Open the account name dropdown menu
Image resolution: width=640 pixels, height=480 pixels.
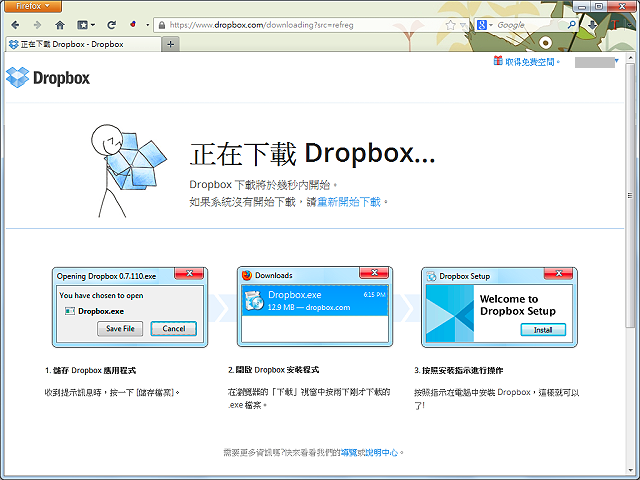click(597, 62)
